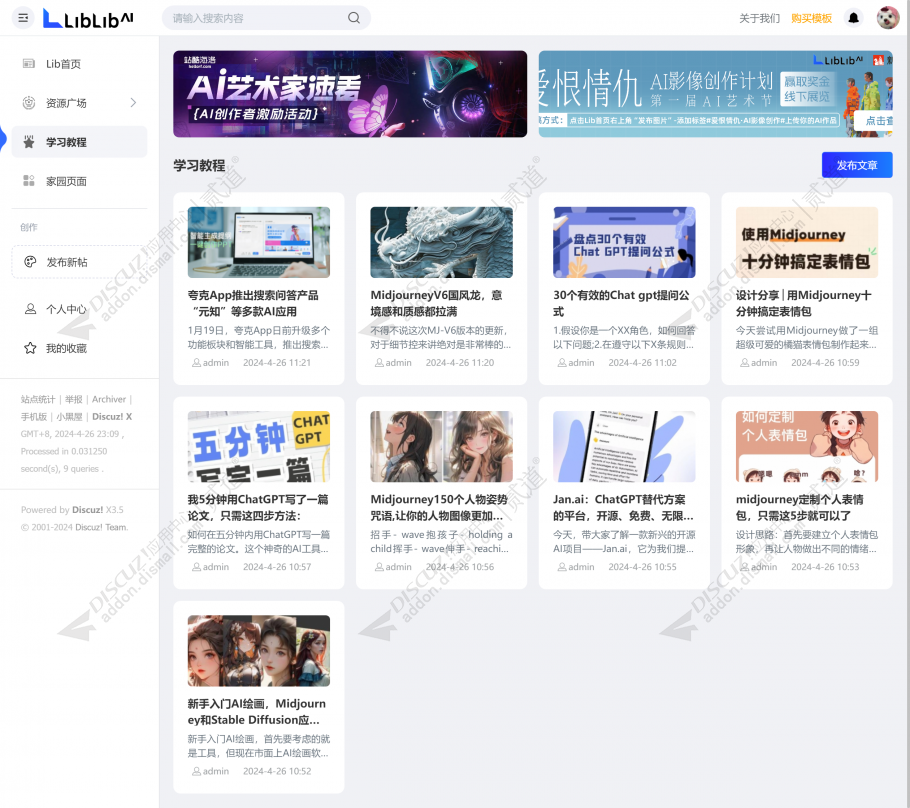Open the Powered by Discuz! link
The width and height of the screenshot is (910, 808).
(87, 510)
